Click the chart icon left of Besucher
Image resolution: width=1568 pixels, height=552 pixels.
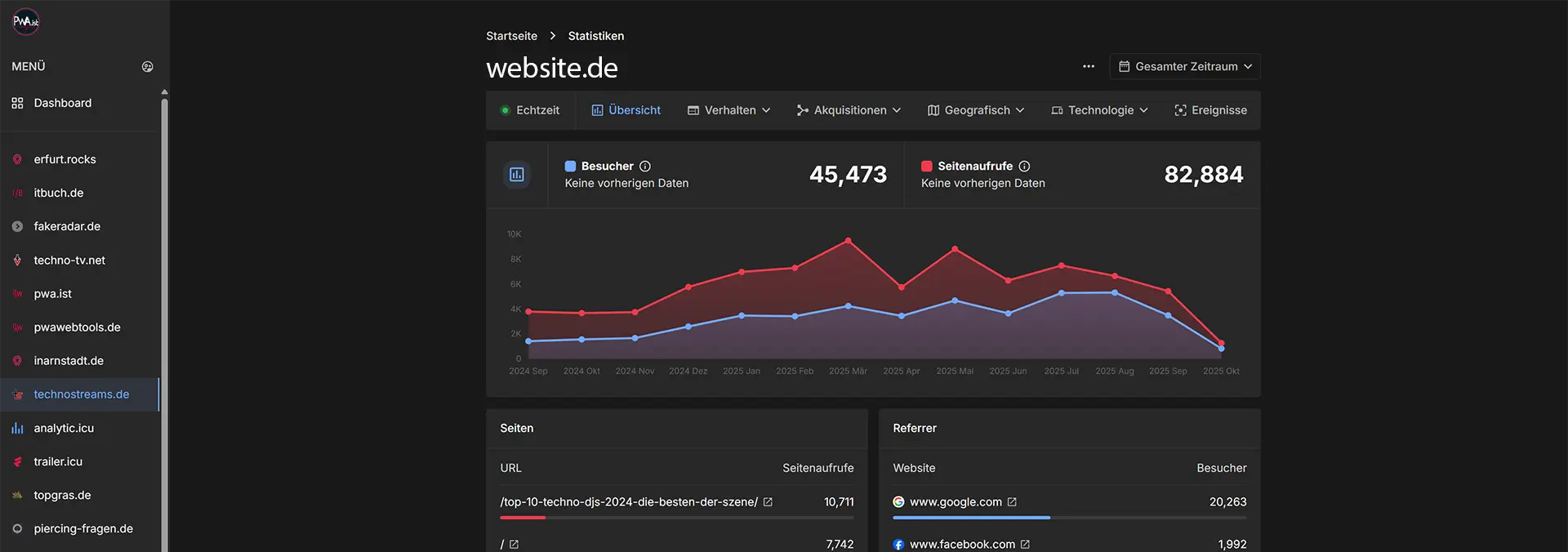[x=516, y=175]
